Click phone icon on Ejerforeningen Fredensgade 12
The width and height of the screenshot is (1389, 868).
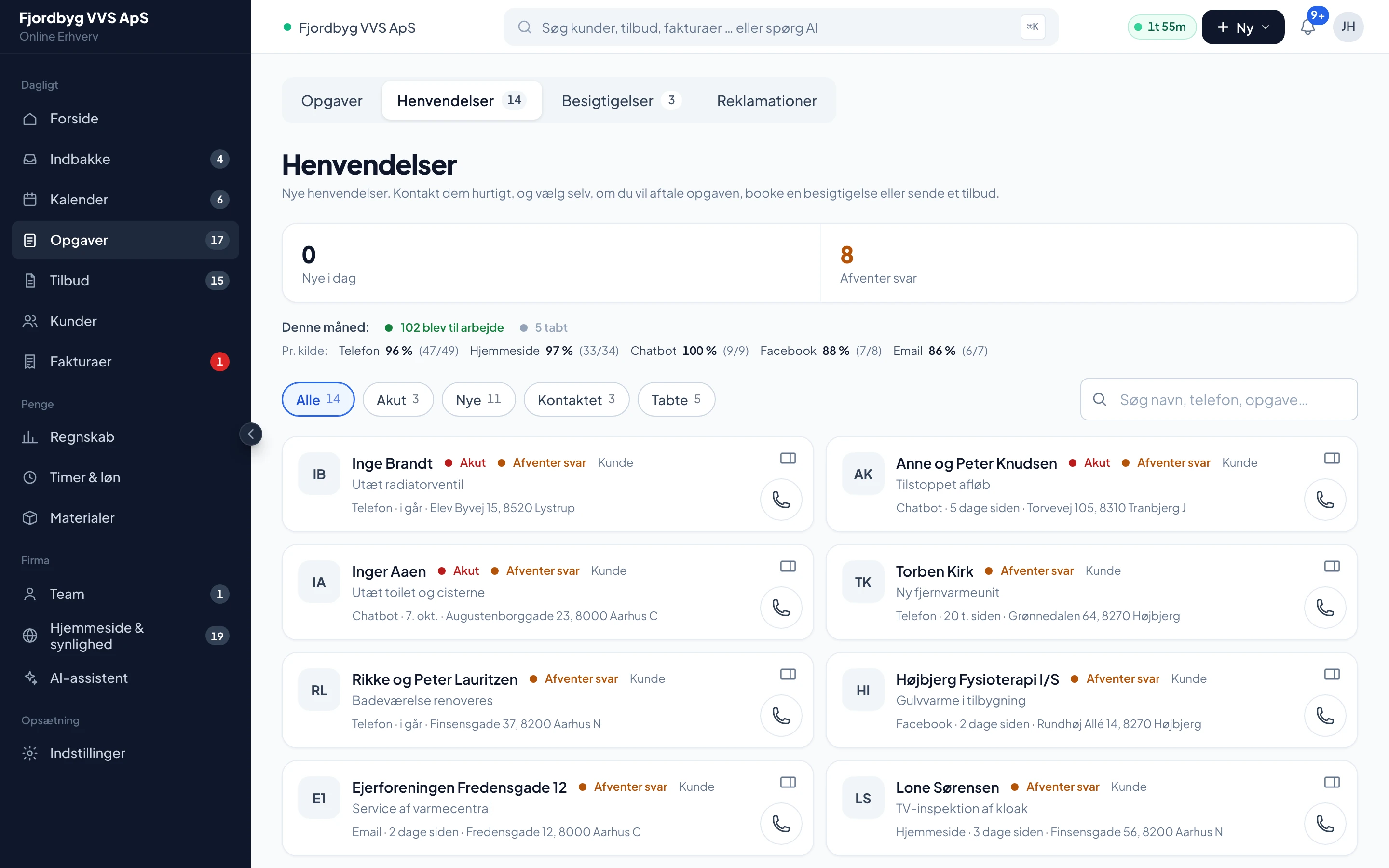781,823
